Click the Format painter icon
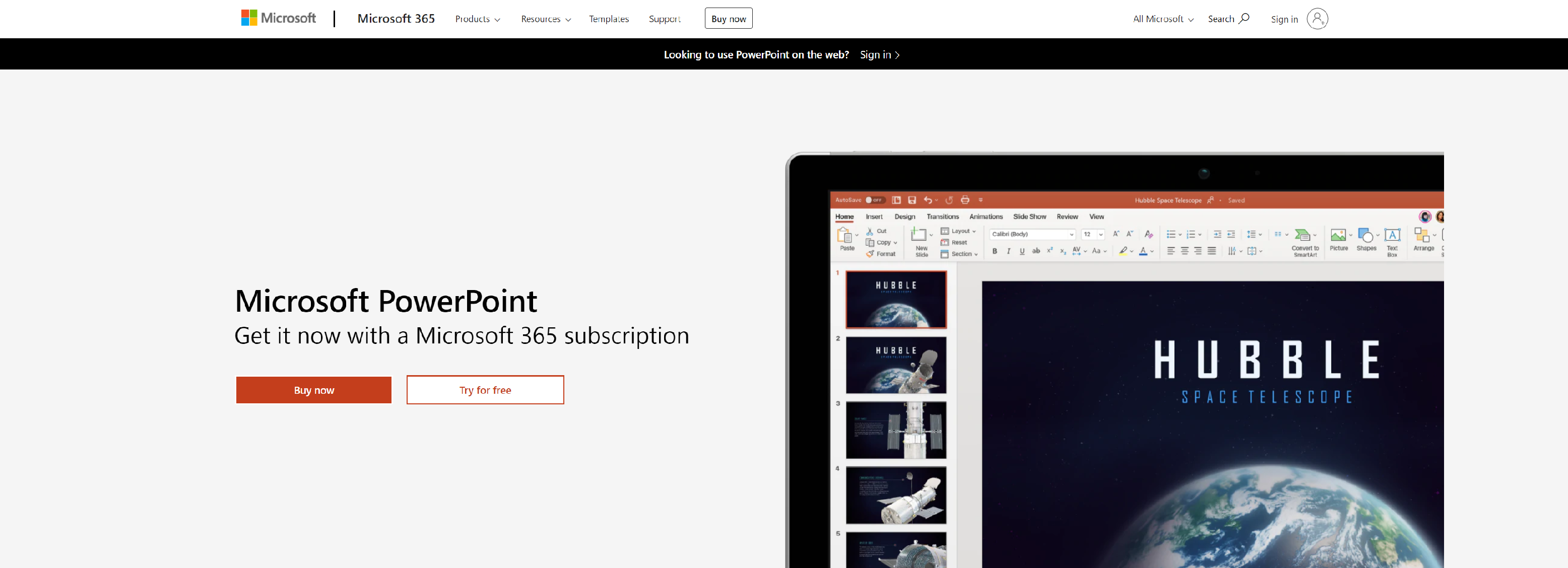The width and height of the screenshot is (1568, 568). [871, 254]
